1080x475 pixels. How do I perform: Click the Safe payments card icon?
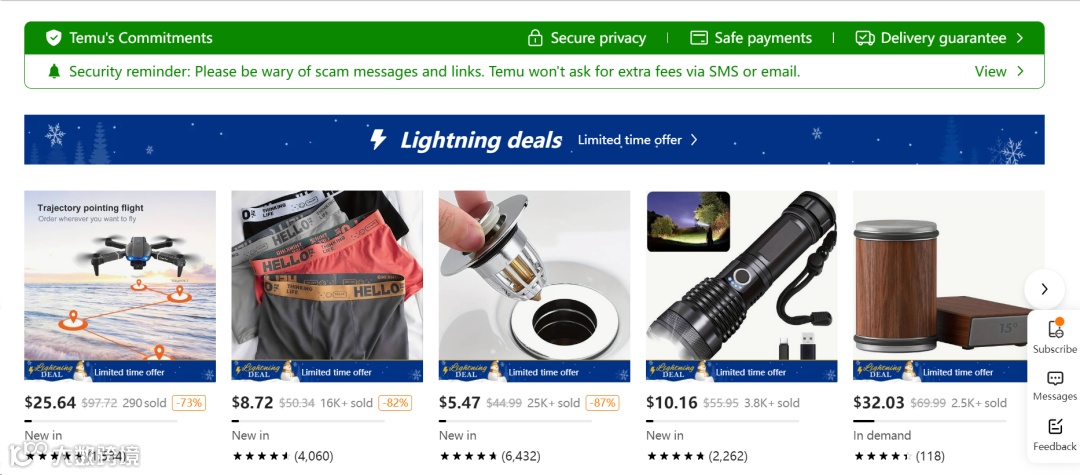[699, 38]
